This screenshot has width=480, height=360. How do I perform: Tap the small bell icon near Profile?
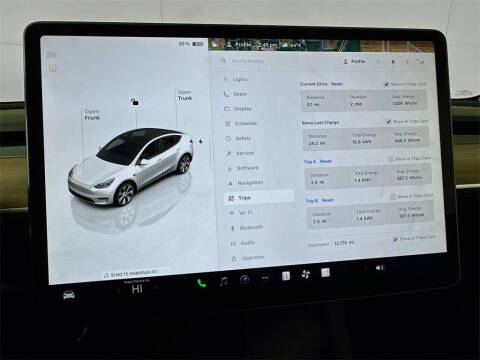[x=393, y=62]
